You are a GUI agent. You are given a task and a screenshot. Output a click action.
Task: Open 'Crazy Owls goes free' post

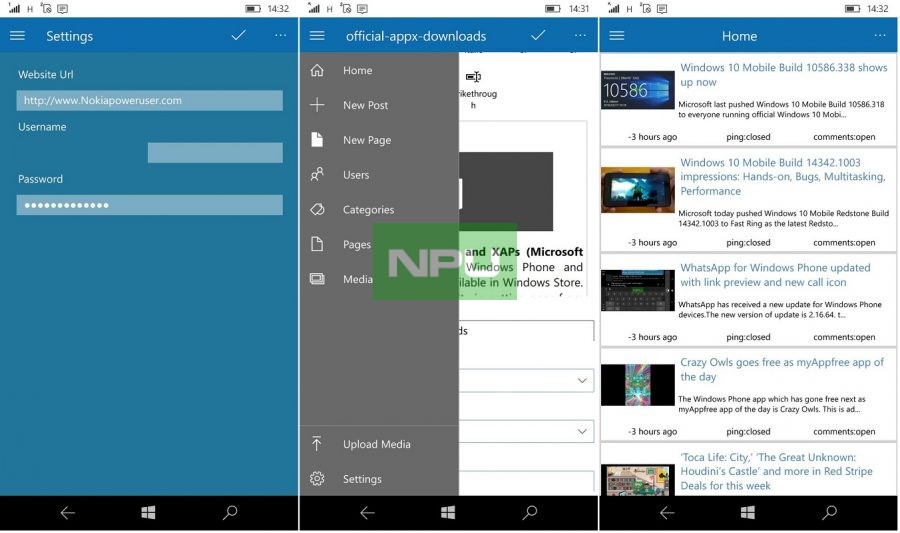click(x=782, y=369)
